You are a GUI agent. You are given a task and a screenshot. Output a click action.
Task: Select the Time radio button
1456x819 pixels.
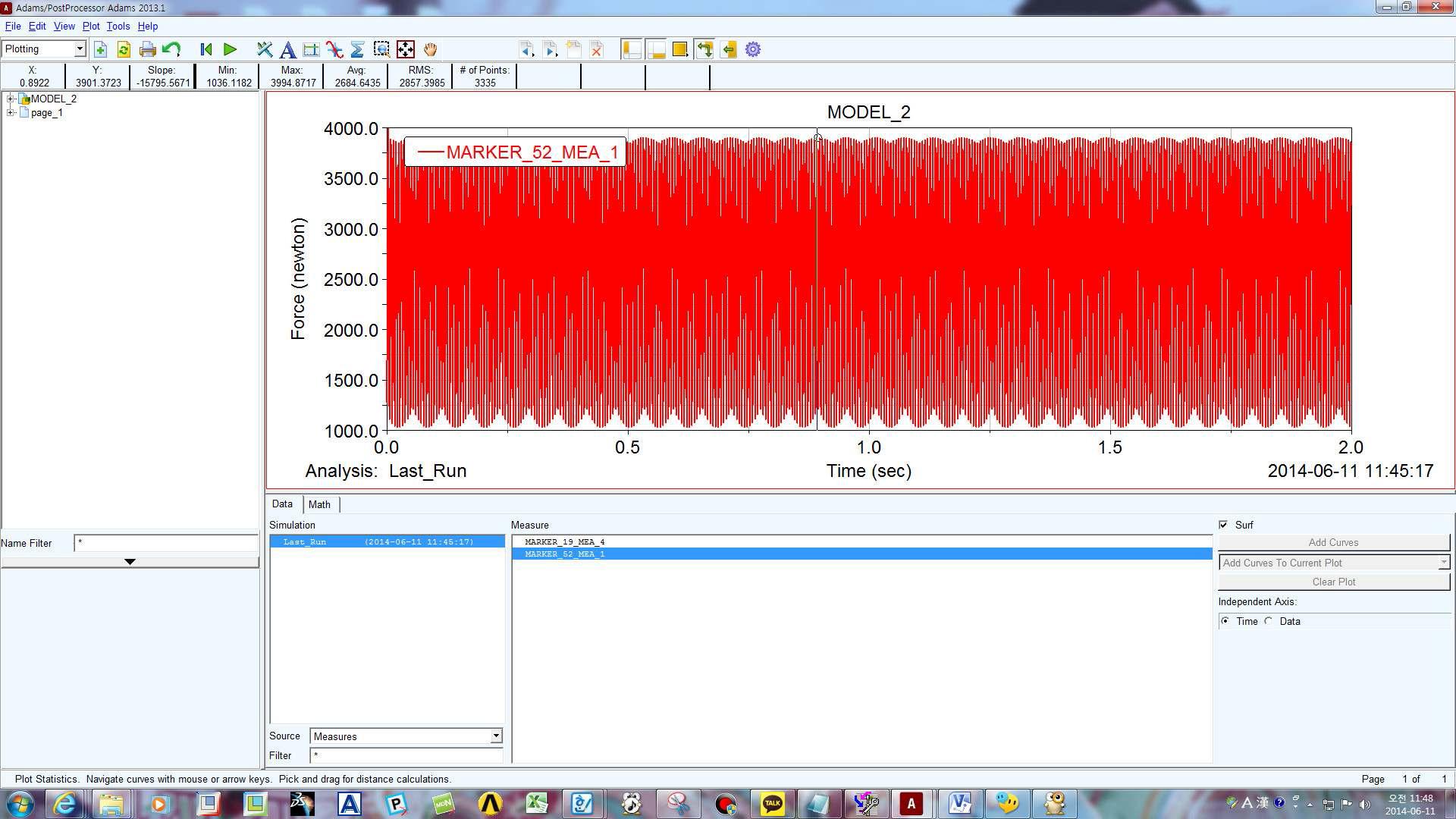pyautogui.click(x=1227, y=621)
